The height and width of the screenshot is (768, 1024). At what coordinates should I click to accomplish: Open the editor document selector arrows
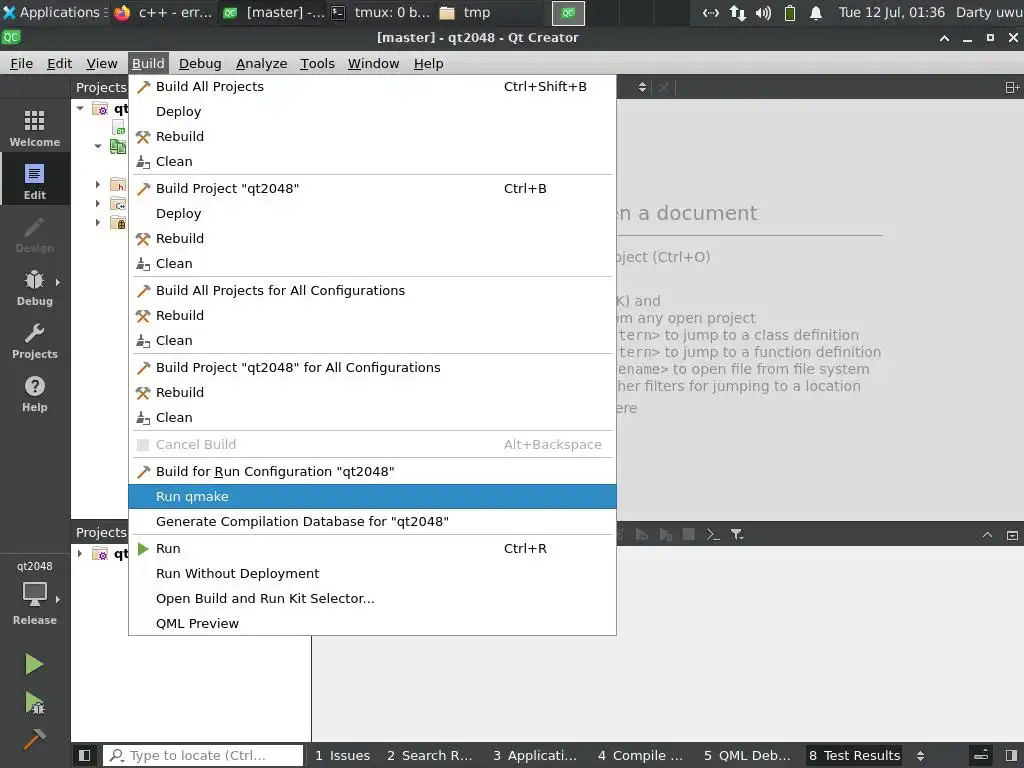(x=642, y=87)
